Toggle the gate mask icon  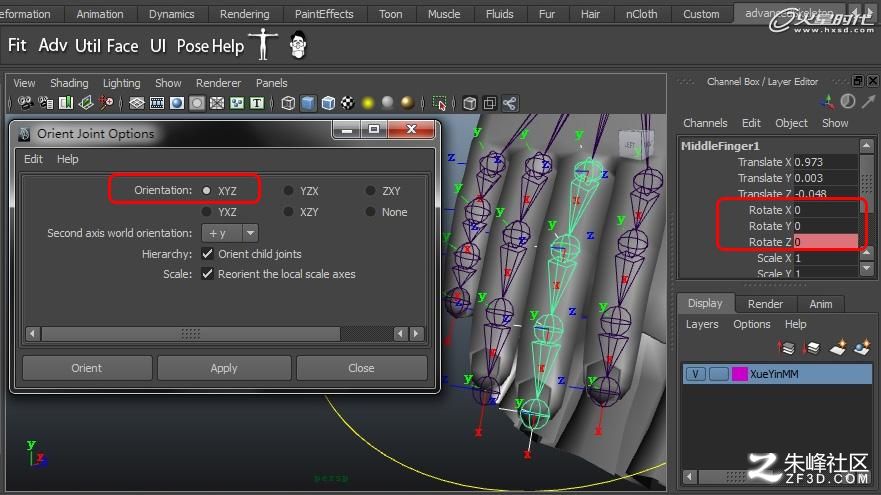[197, 103]
